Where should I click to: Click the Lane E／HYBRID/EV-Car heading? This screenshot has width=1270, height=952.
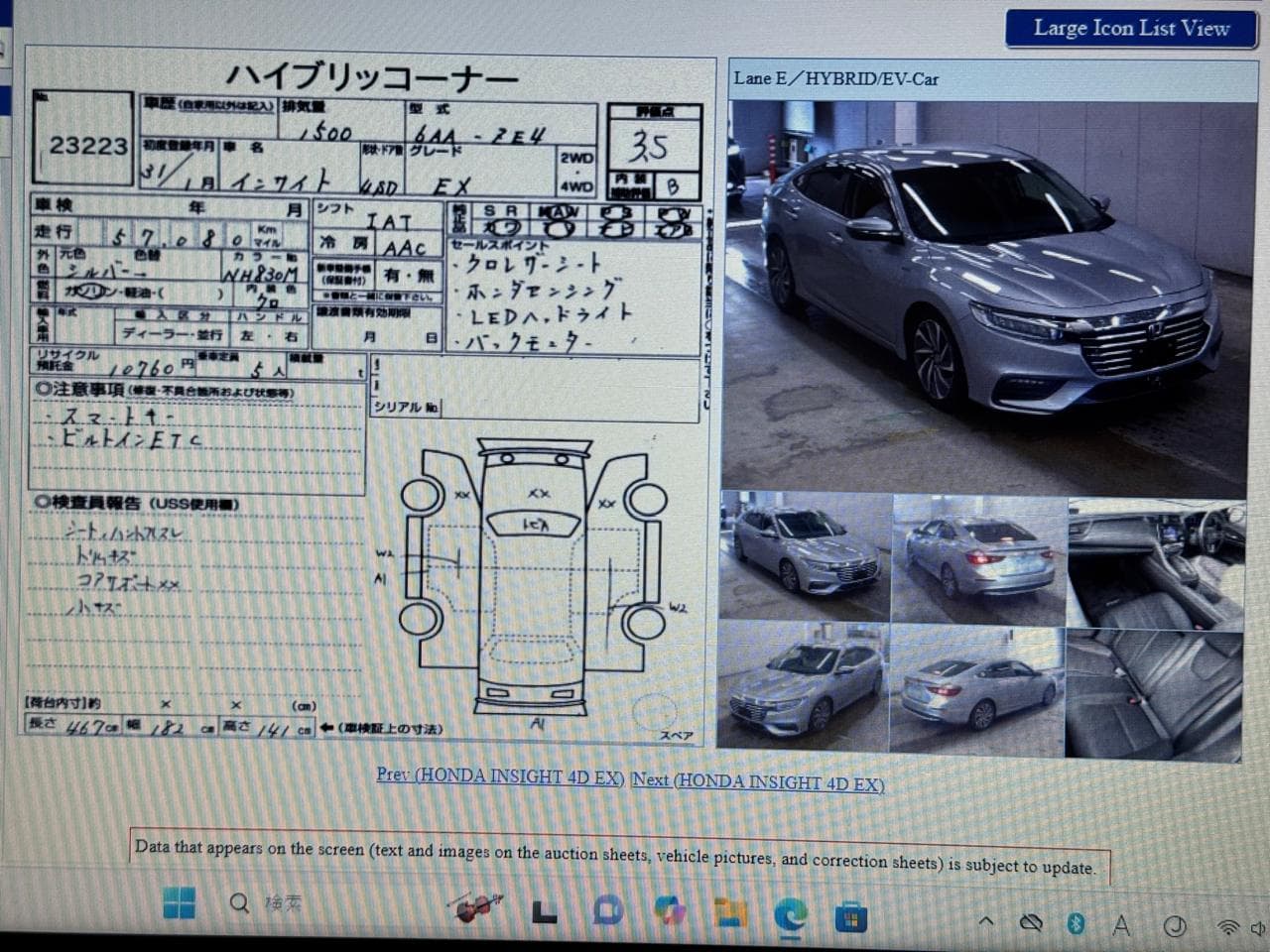point(835,78)
